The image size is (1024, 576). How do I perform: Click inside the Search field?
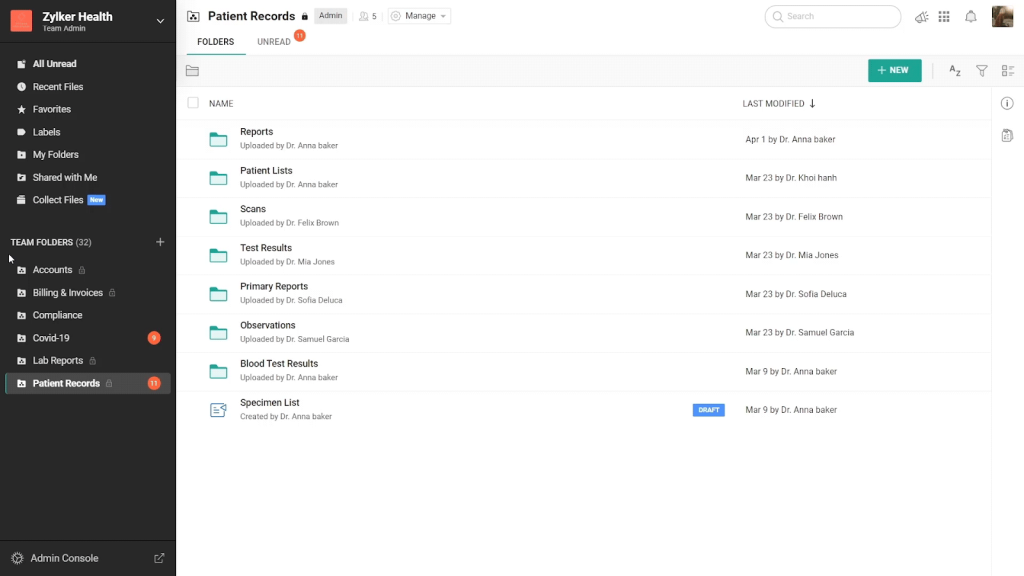pyautogui.click(x=833, y=16)
